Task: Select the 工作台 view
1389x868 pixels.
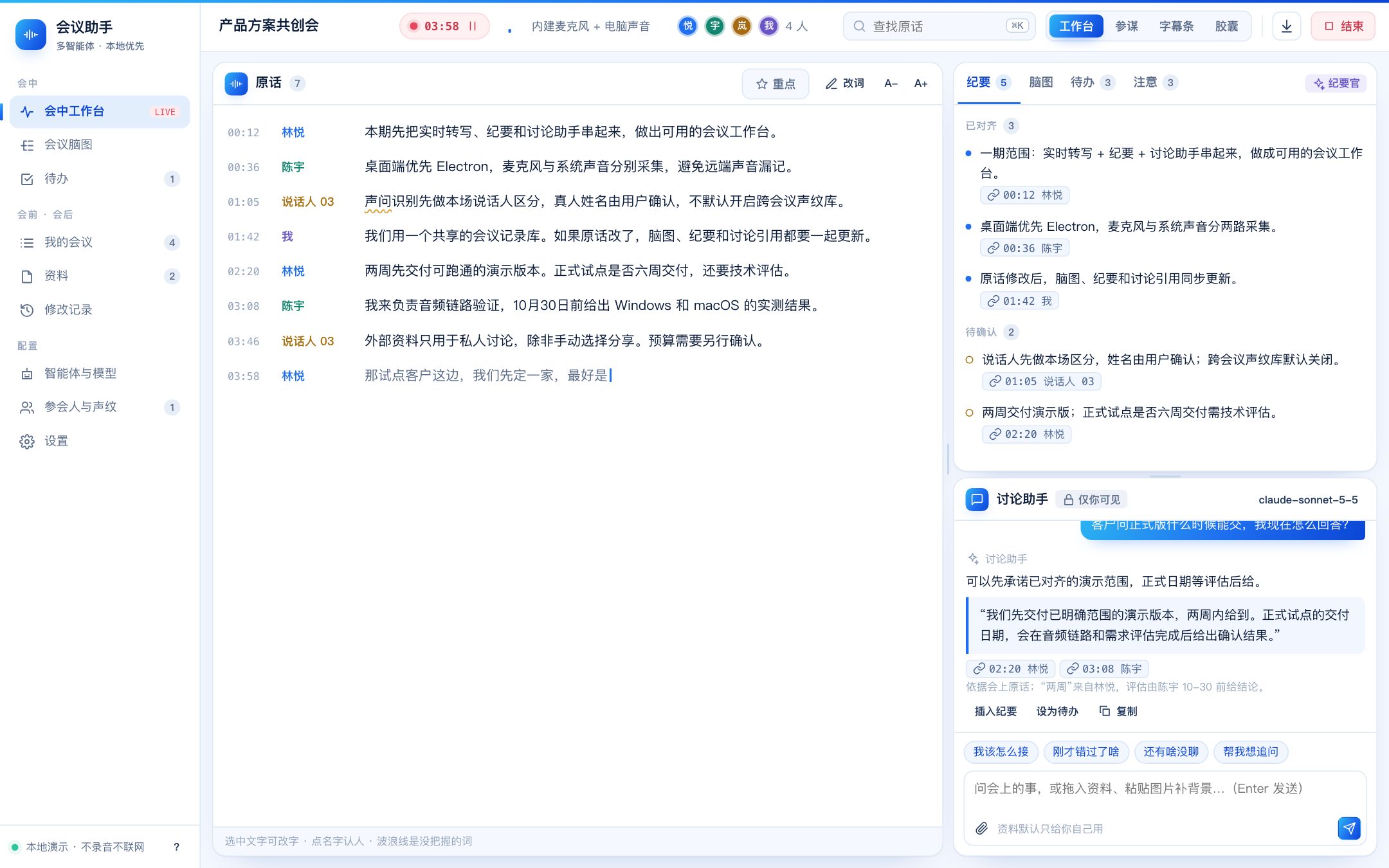Action: click(x=1076, y=26)
